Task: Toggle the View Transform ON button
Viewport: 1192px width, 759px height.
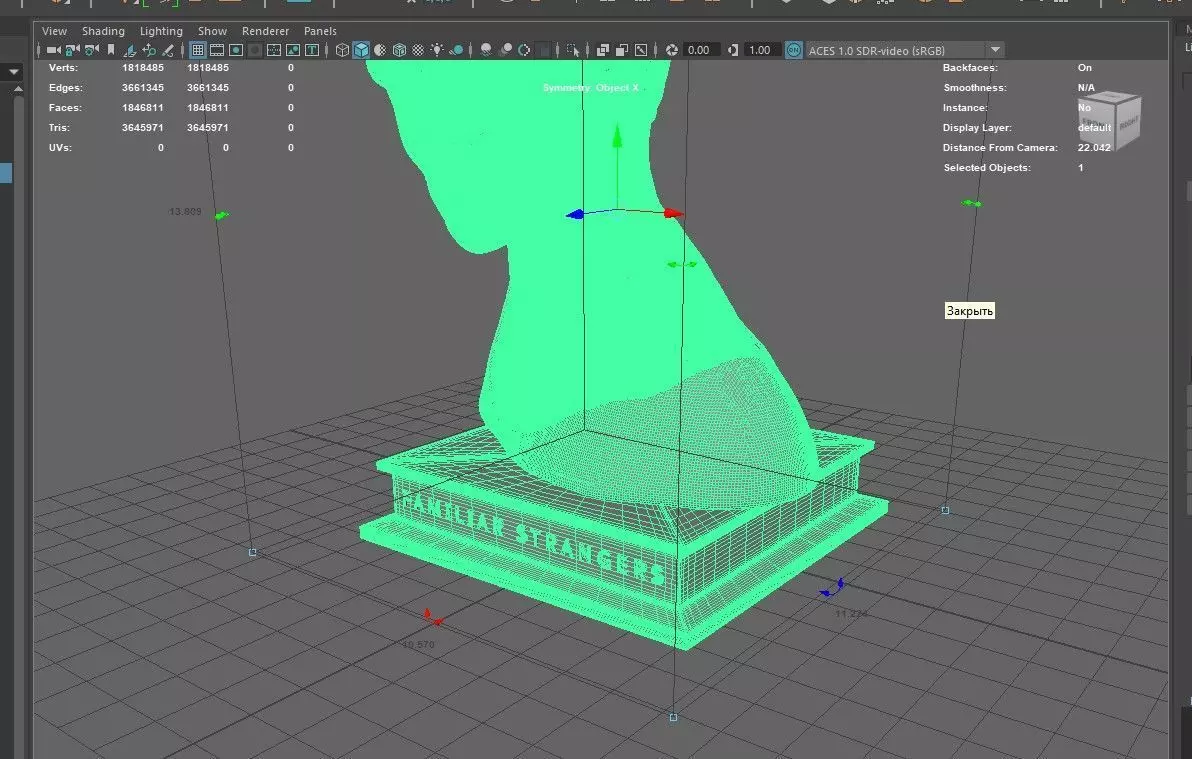Action: click(x=794, y=50)
